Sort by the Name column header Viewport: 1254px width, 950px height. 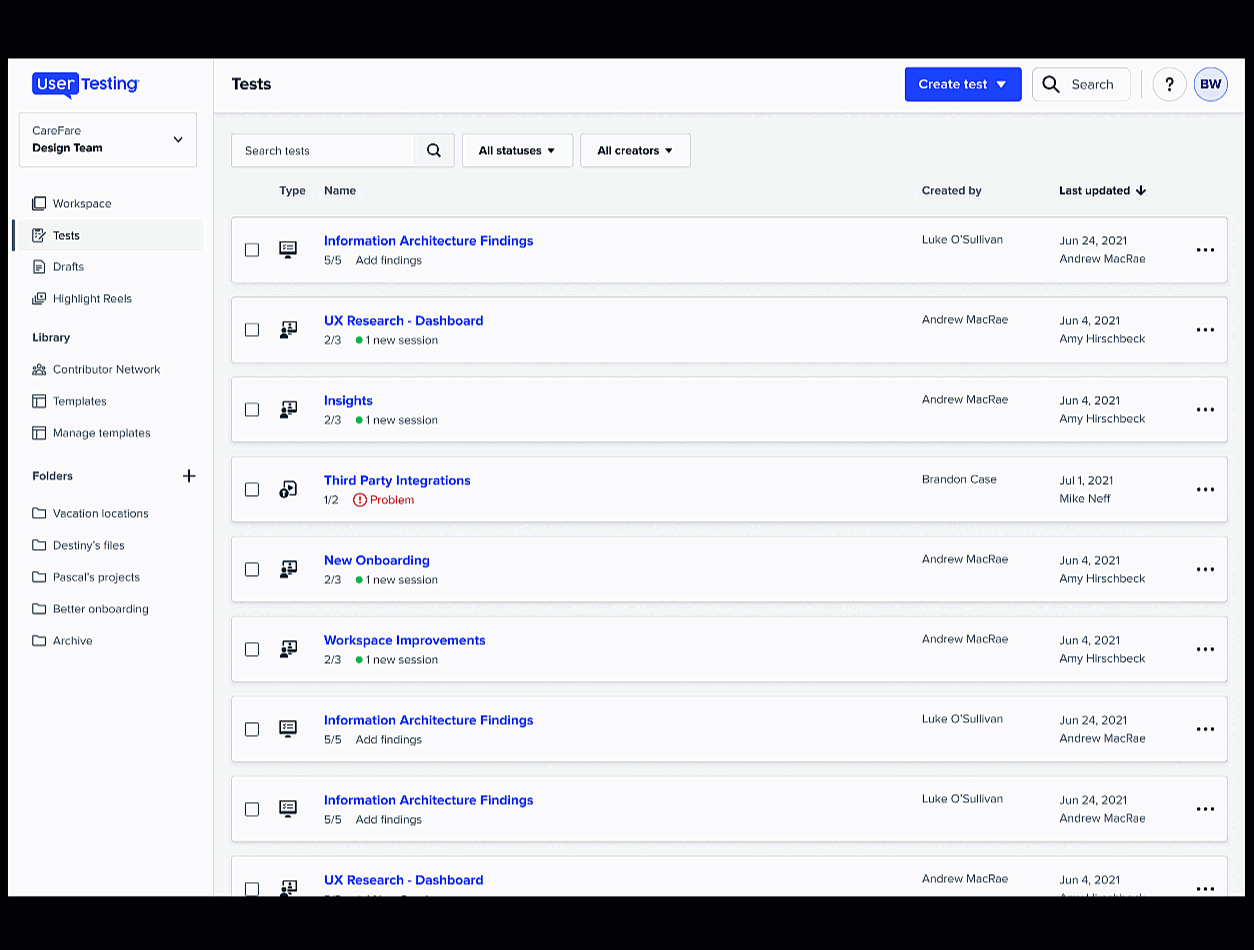point(340,191)
